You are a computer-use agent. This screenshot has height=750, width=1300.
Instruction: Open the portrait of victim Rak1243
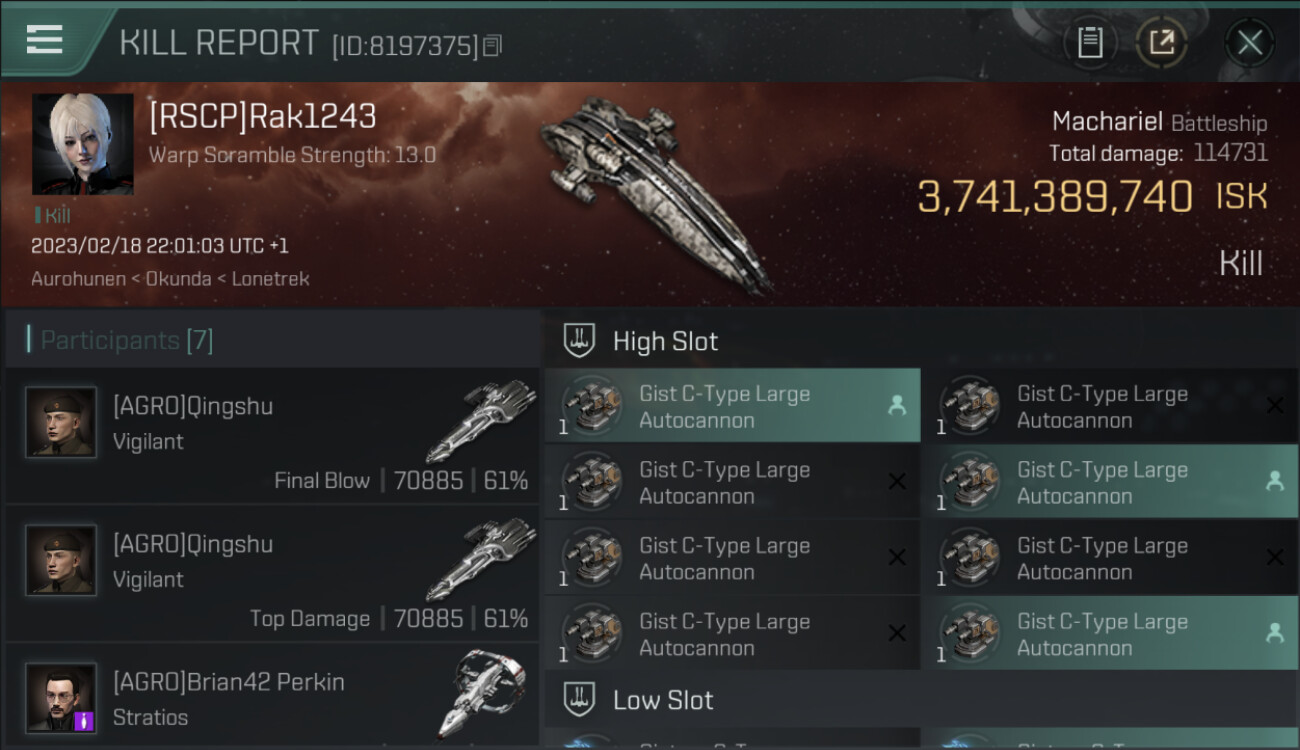point(82,144)
